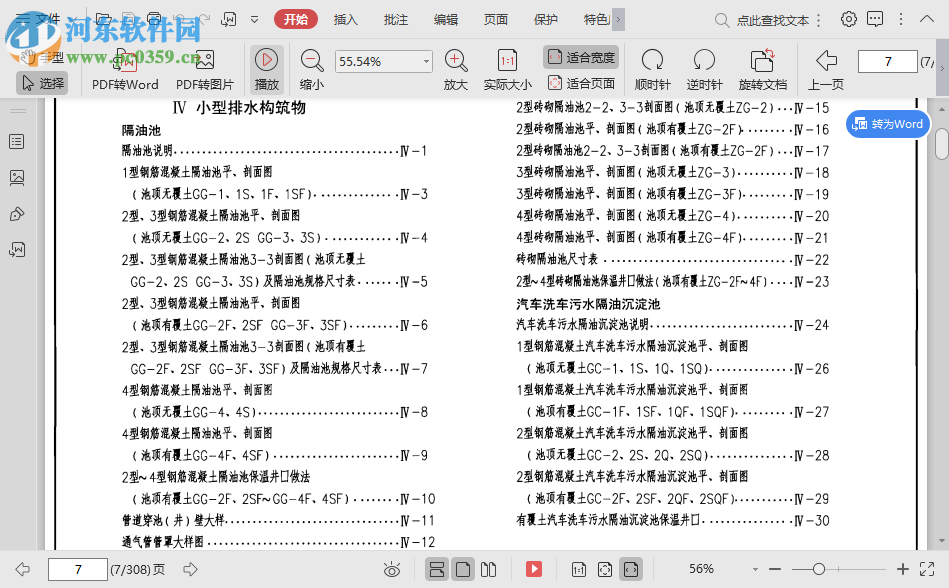Rotate the document clockwise with 顺时针

(x=652, y=68)
